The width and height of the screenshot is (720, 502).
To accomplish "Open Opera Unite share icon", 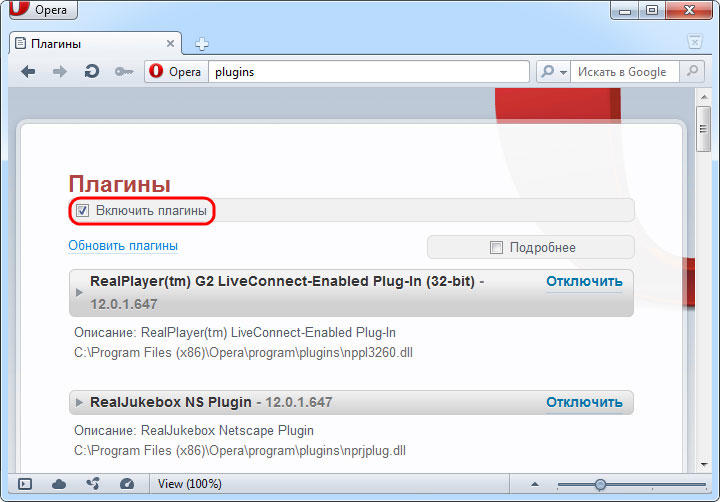I will click(93, 484).
